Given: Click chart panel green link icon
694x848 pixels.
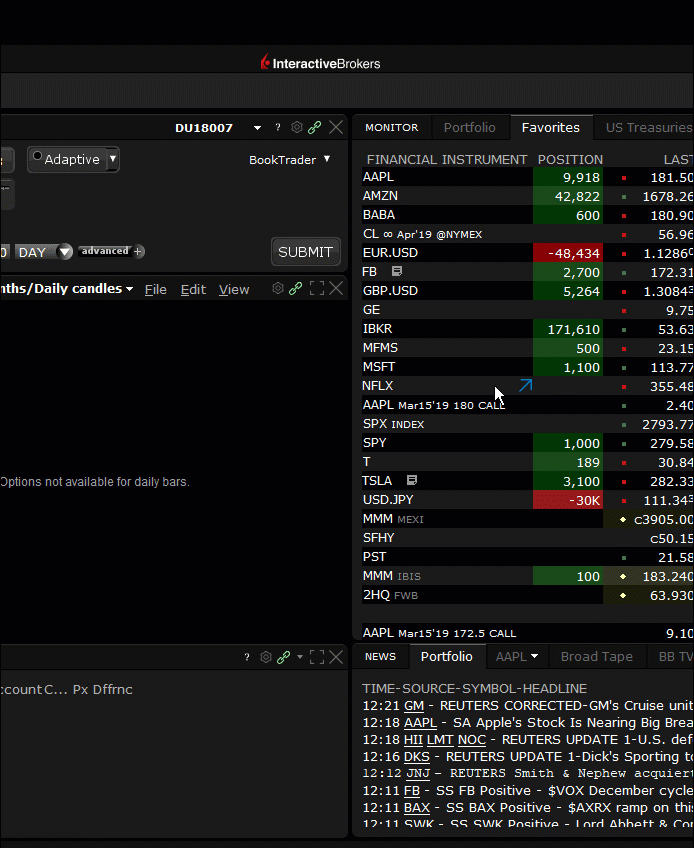Looking at the screenshot, I should (x=295, y=288).
